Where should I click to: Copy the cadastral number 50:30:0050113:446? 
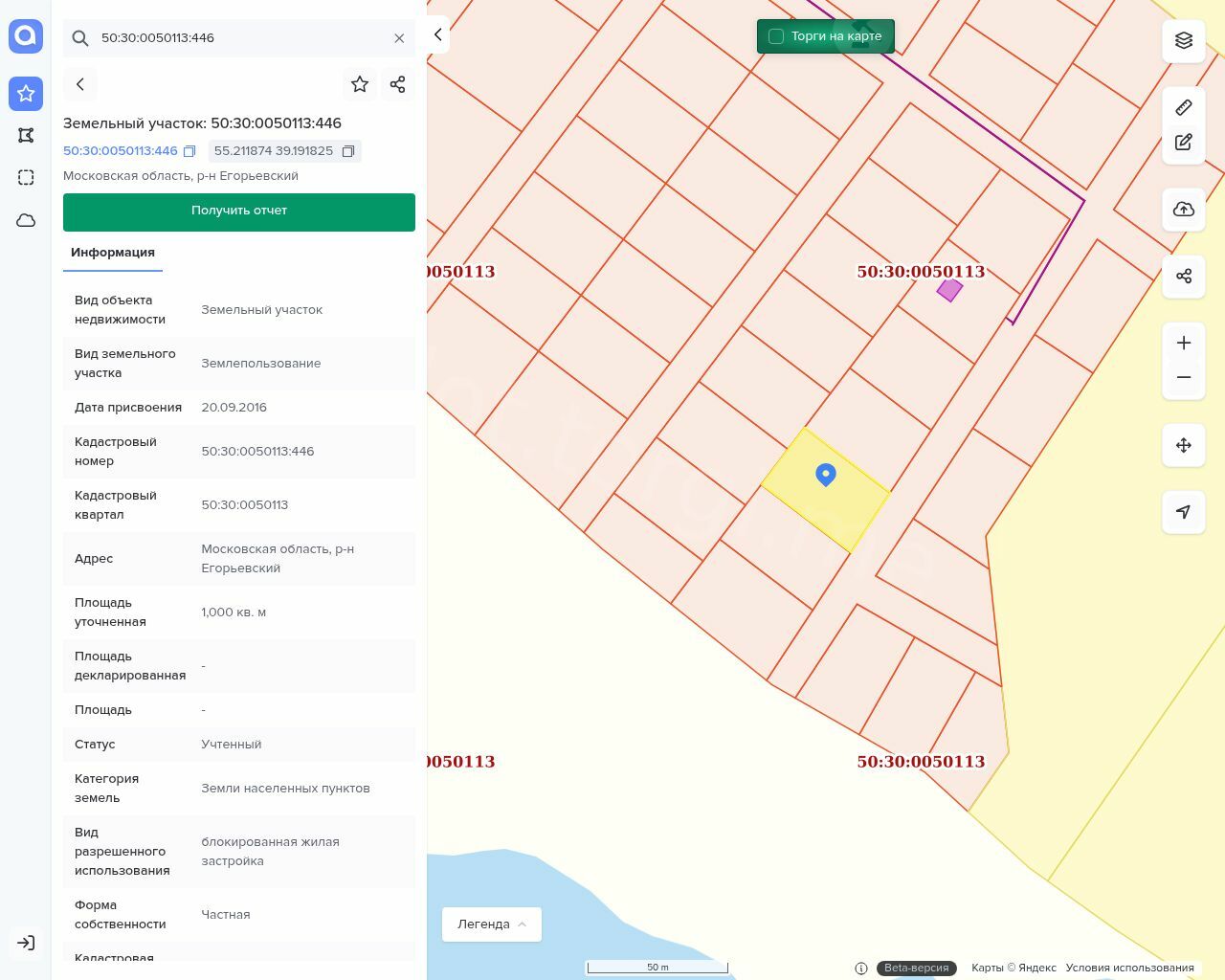point(189,151)
